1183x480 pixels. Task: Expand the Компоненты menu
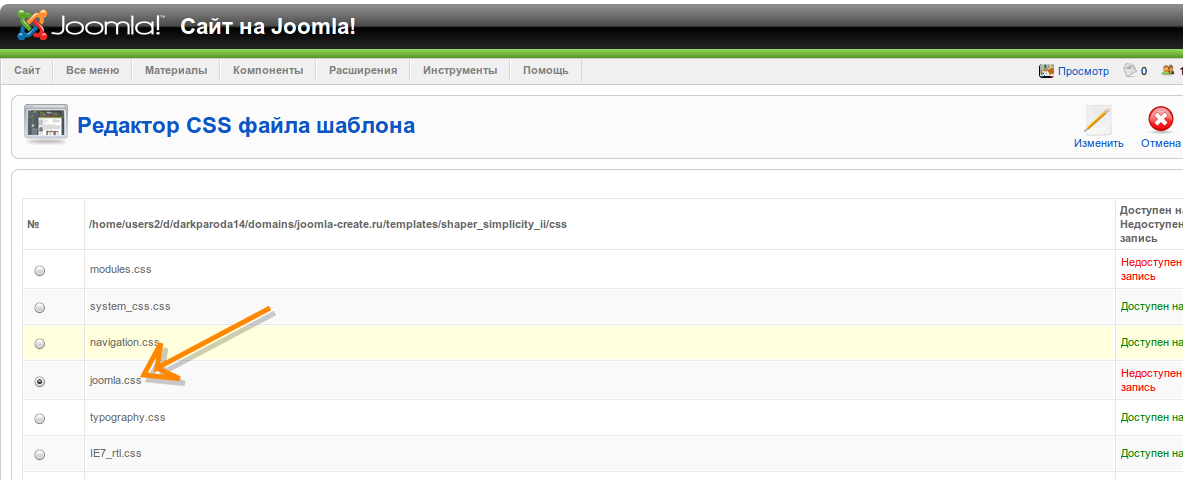coord(267,71)
